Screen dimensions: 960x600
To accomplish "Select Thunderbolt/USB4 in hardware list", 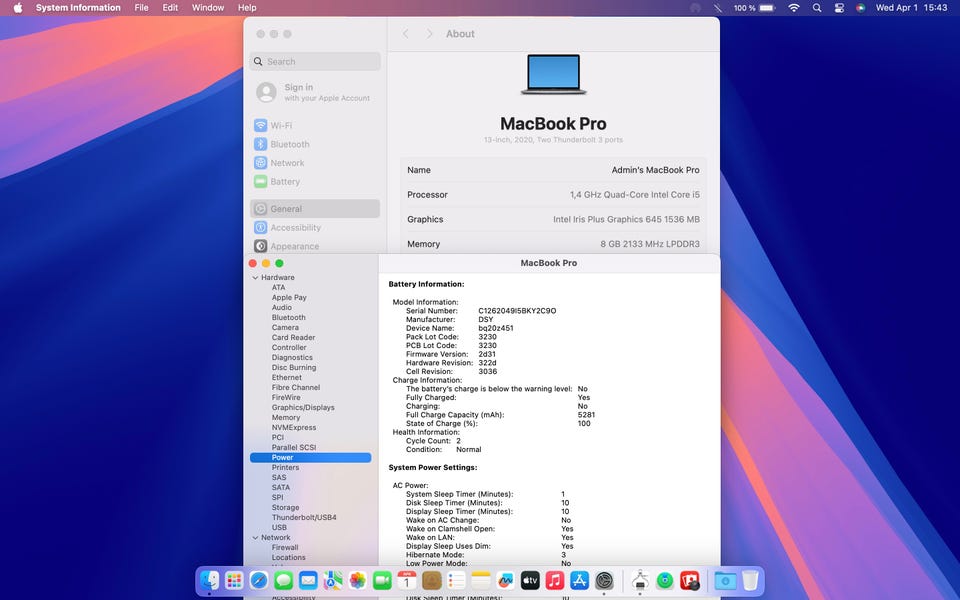I will (304, 517).
